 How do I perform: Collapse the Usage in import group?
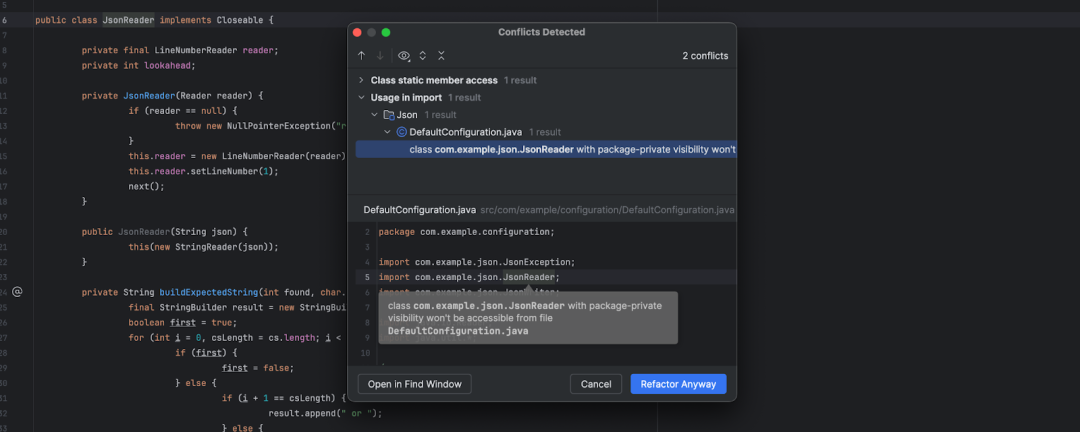click(x=361, y=98)
